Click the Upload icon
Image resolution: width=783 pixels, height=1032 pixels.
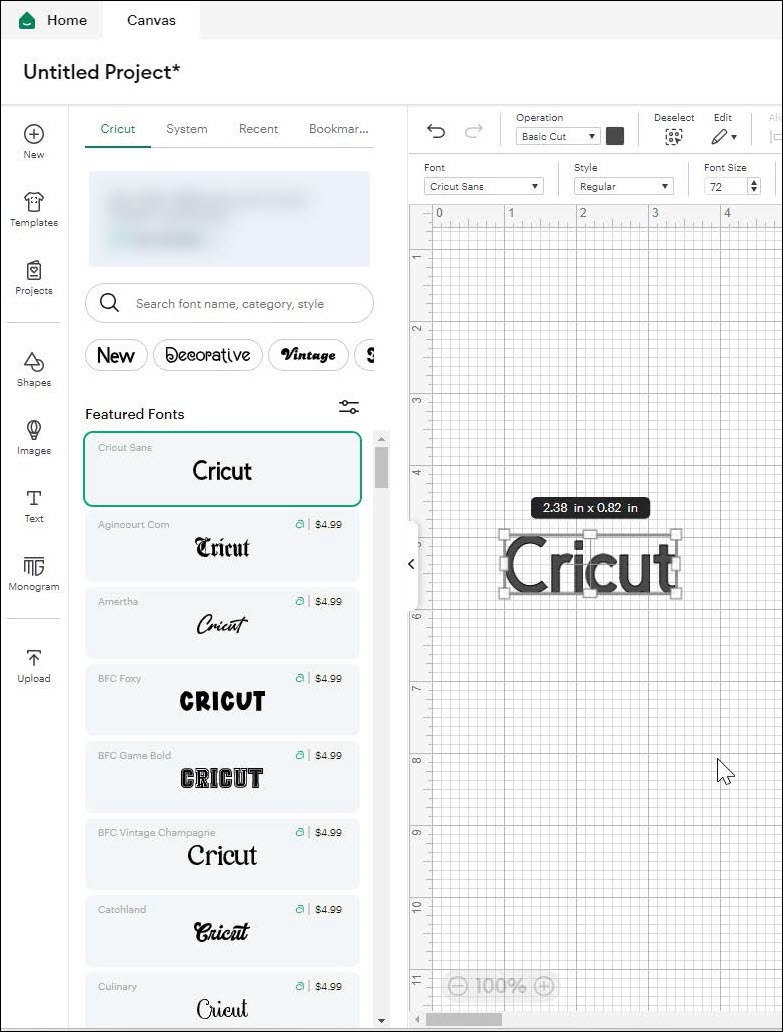tap(34, 658)
